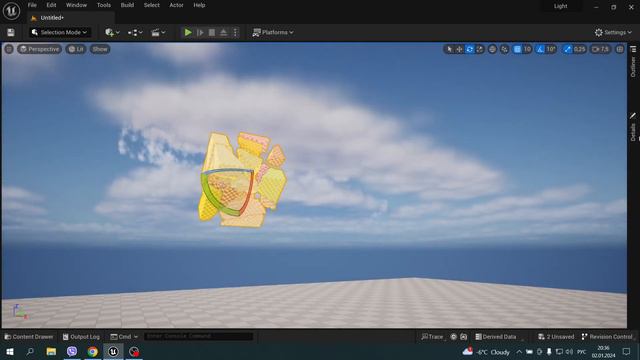The height and width of the screenshot is (360, 640).
Task: Toggle rotation snapping angle icon
Action: pyautogui.click(x=540, y=49)
